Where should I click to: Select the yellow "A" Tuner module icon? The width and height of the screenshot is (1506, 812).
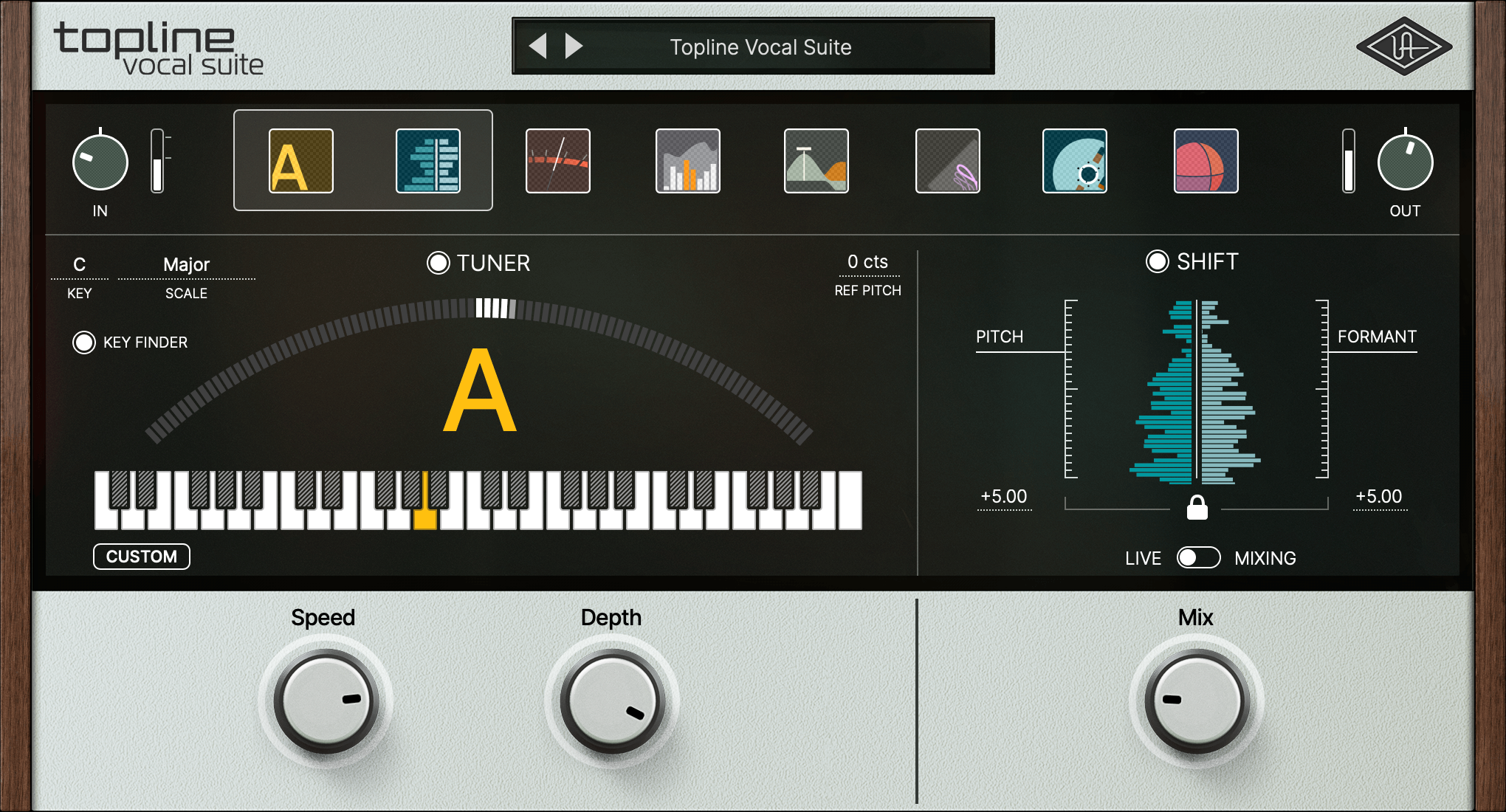pyautogui.click(x=299, y=161)
